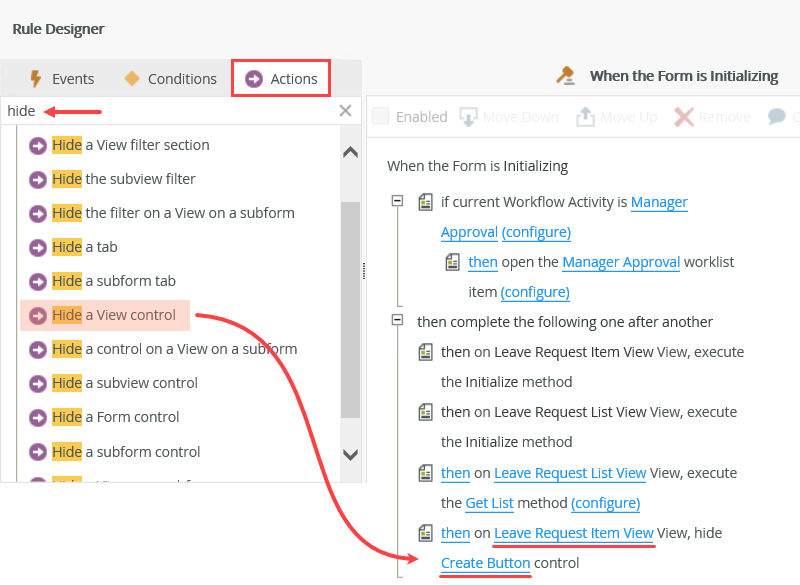The image size is (800, 585).
Task: Click the purple arrow icon beside 'Hide a Form control'
Action: click(x=40, y=417)
